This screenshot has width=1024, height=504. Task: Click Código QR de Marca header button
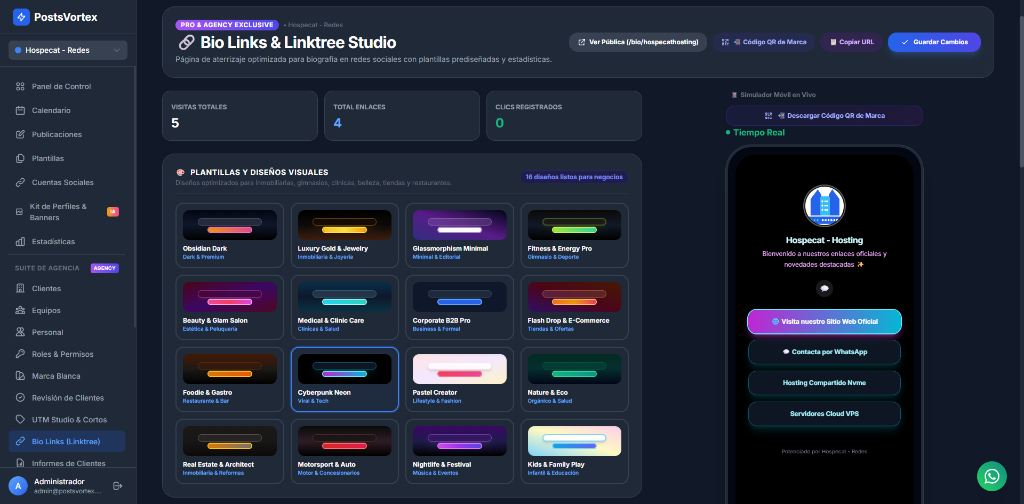click(763, 42)
